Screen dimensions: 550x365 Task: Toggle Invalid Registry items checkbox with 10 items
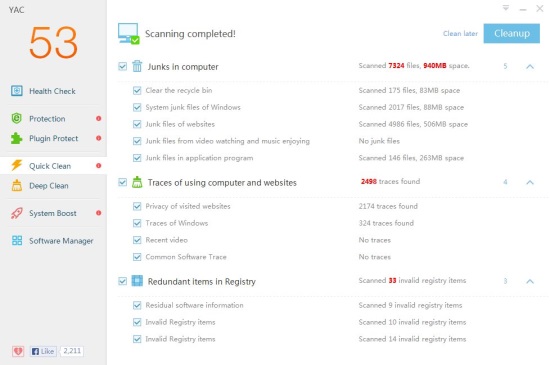tap(137, 322)
